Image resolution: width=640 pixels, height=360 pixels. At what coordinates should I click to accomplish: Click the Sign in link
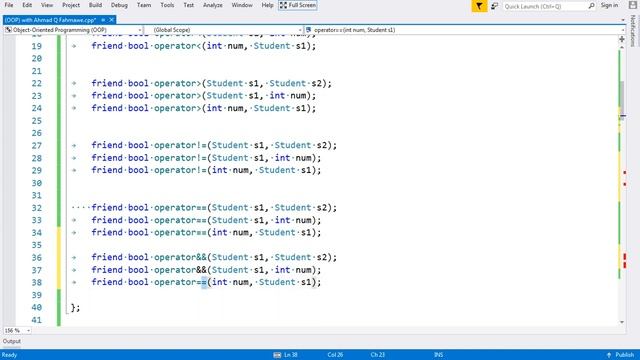(x=609, y=5)
